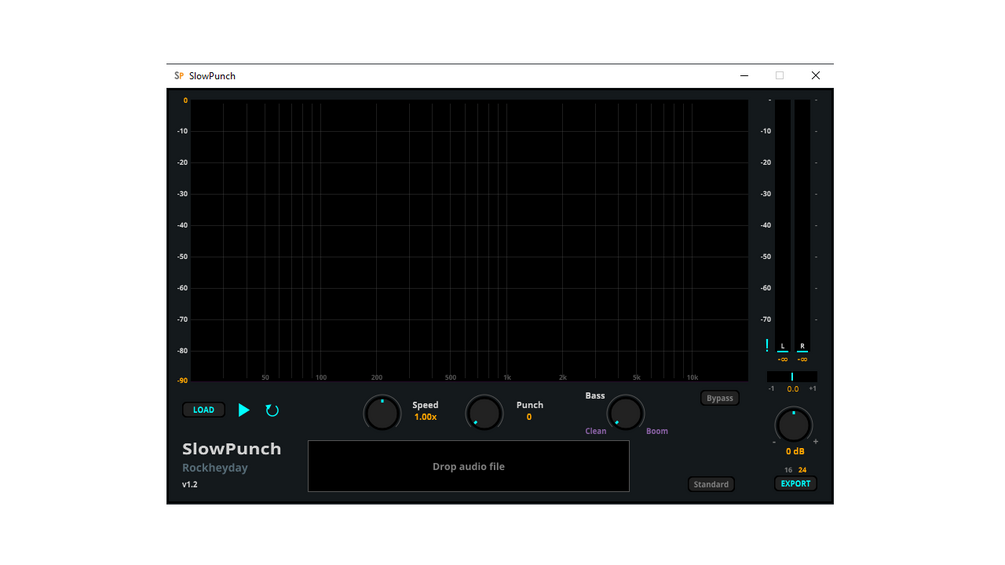The image size is (1005, 565).
Task: Start playback with the play icon
Action: [244, 410]
